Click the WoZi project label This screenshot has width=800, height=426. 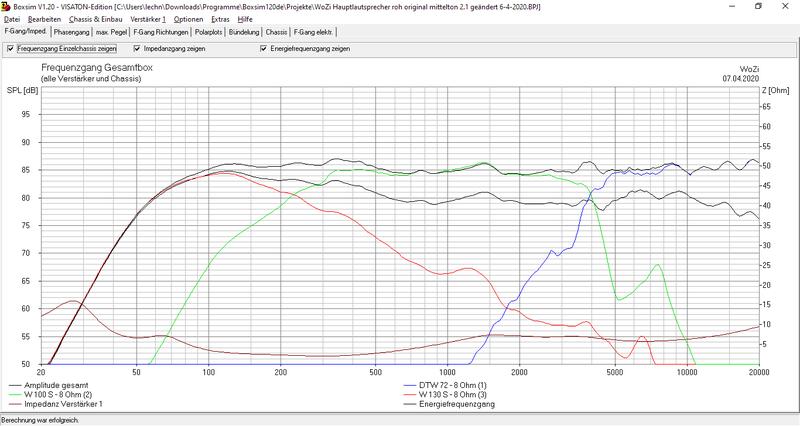tap(749, 69)
